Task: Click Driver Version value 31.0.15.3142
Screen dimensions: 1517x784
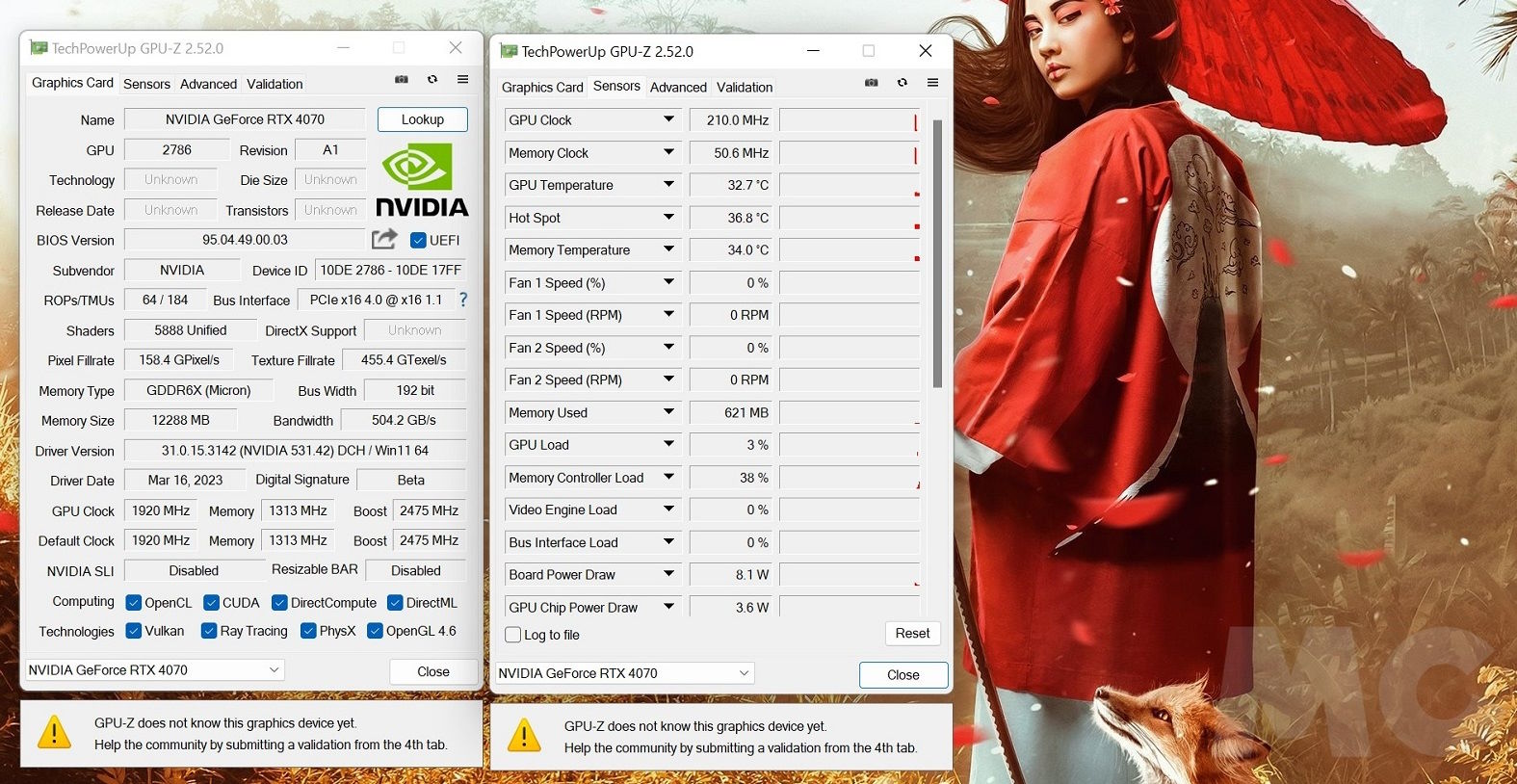Action: [295, 450]
